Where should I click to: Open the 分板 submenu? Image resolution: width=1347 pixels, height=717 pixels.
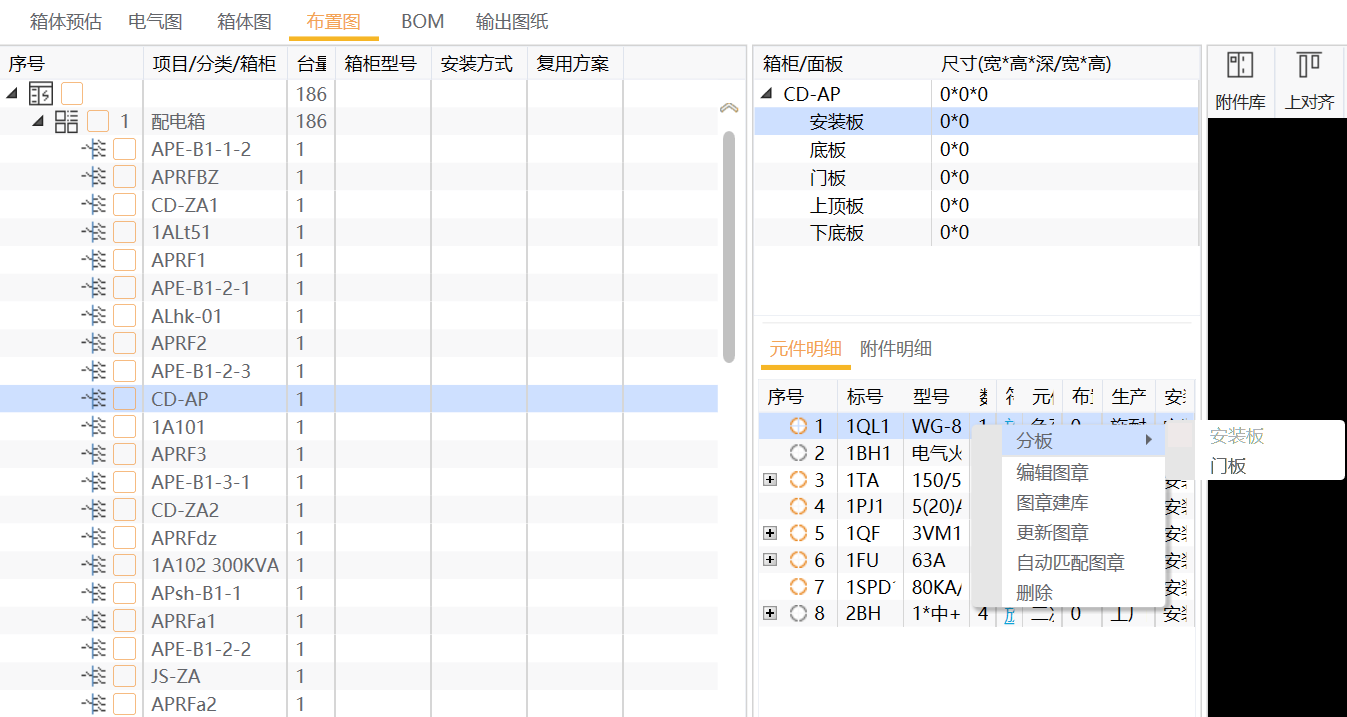point(1084,440)
